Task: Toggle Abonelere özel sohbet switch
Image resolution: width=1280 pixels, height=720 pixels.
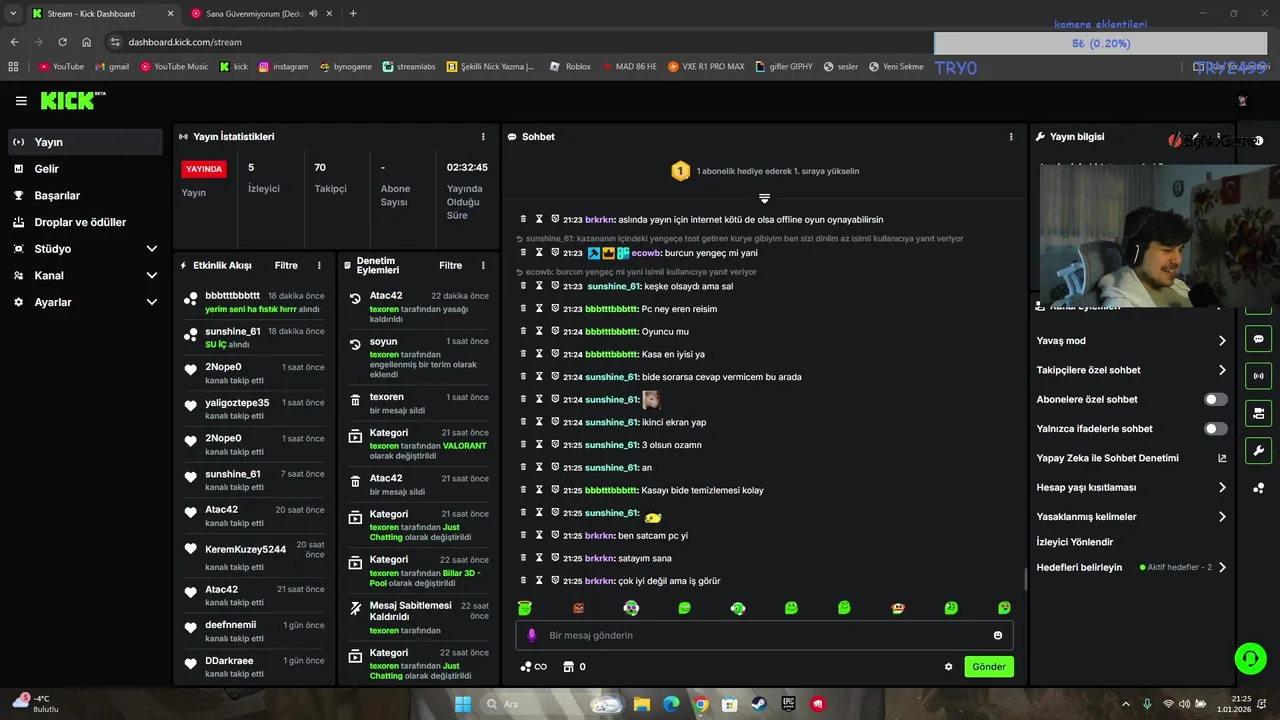Action: (1216, 399)
